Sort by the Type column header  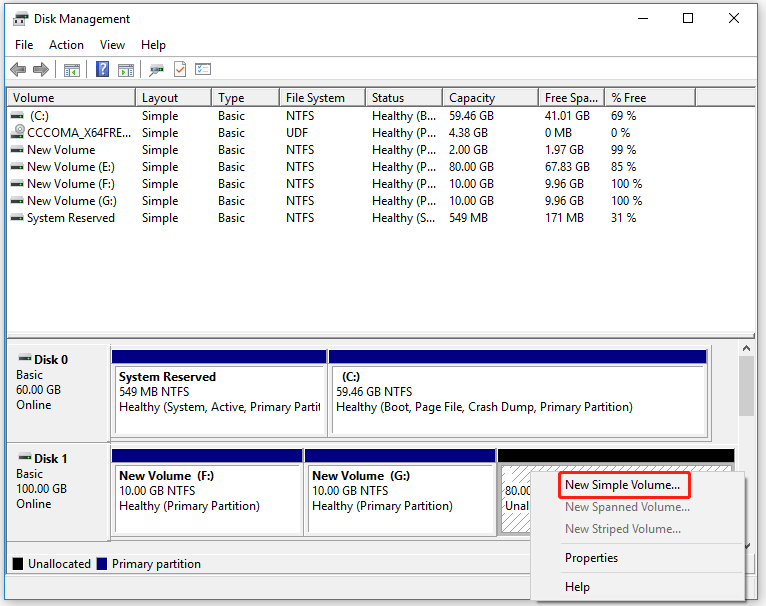tap(246, 98)
